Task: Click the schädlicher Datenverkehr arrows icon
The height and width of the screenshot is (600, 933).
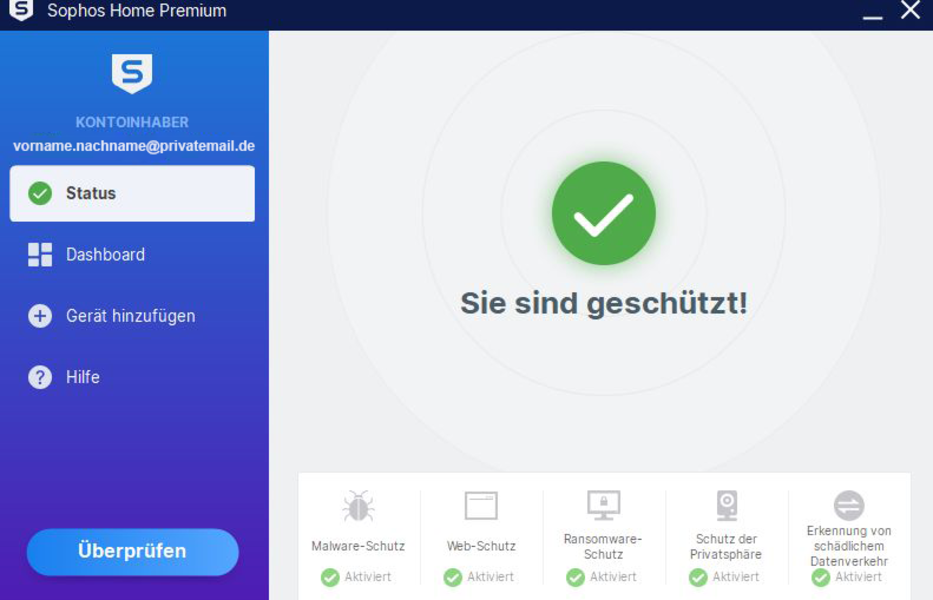Action: (x=849, y=505)
